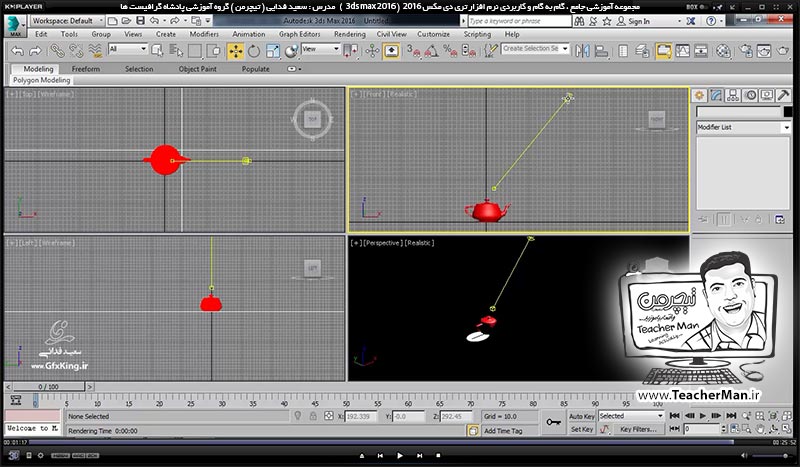Select the Select and Place tool
Image resolution: width=800 pixels, height=467 pixels.
tap(291, 51)
